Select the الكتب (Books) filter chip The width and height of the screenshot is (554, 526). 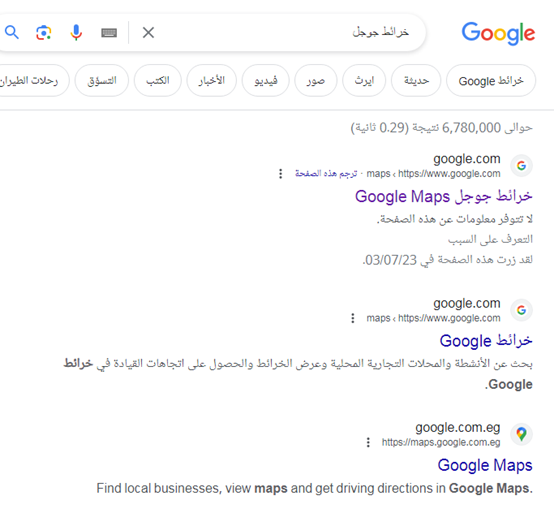tap(158, 81)
